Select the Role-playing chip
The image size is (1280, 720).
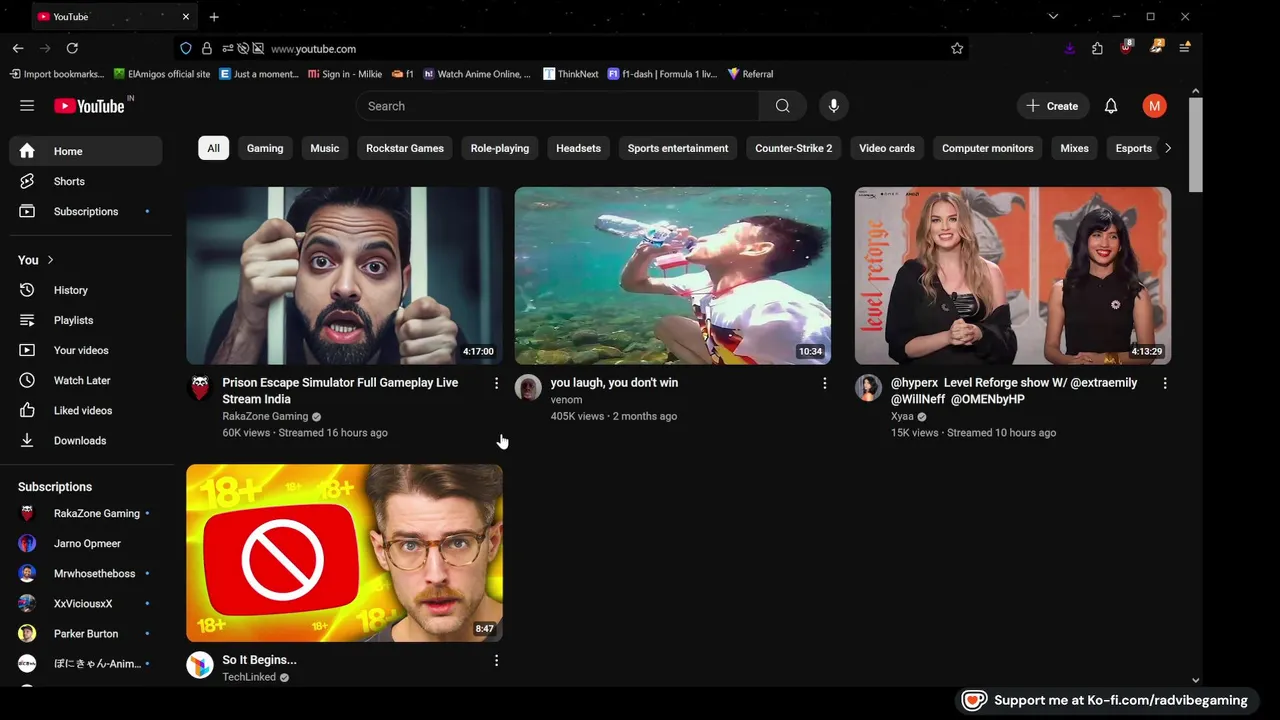[x=500, y=148]
